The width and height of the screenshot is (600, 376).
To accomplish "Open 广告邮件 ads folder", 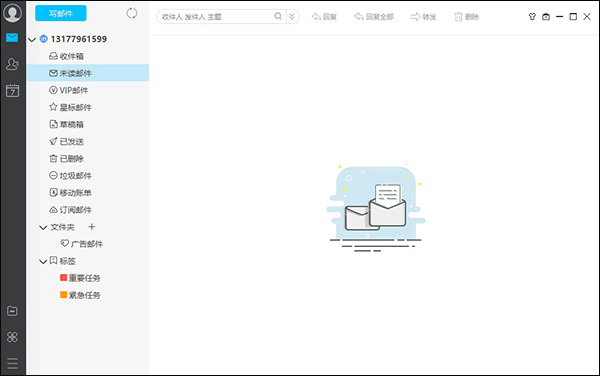I will tap(88, 244).
